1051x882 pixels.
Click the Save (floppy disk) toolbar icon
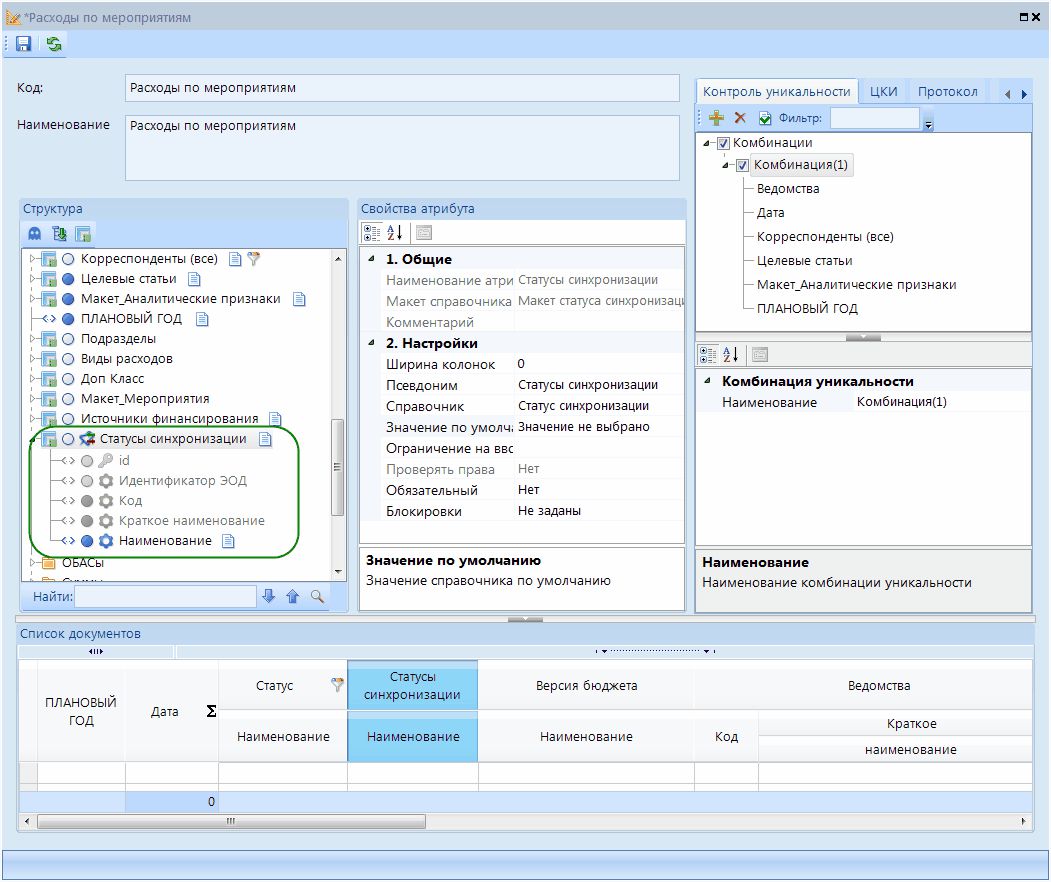(x=23, y=44)
